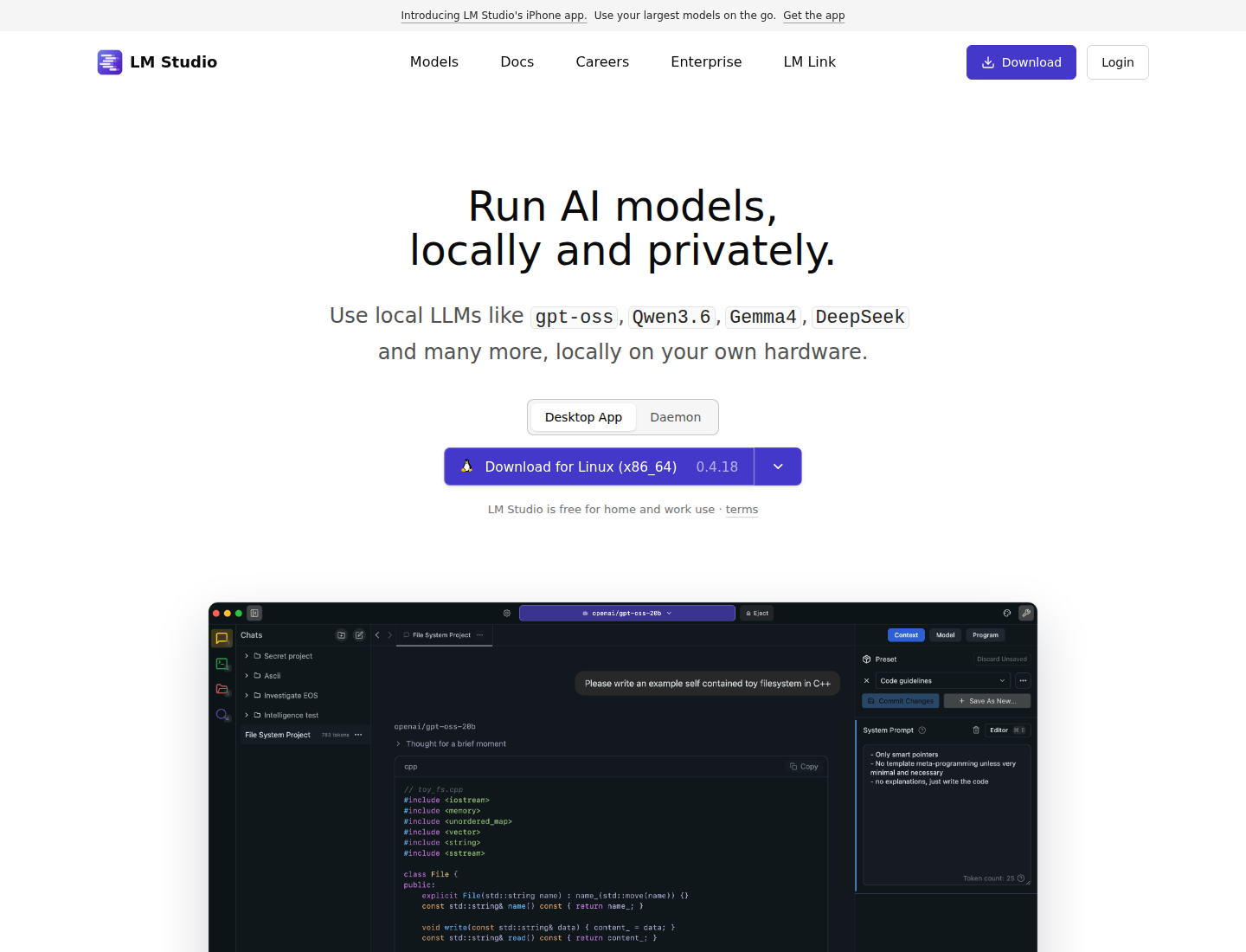The height and width of the screenshot is (952, 1246).
Task: Click the header Download button
Action: pyautogui.click(x=1021, y=62)
